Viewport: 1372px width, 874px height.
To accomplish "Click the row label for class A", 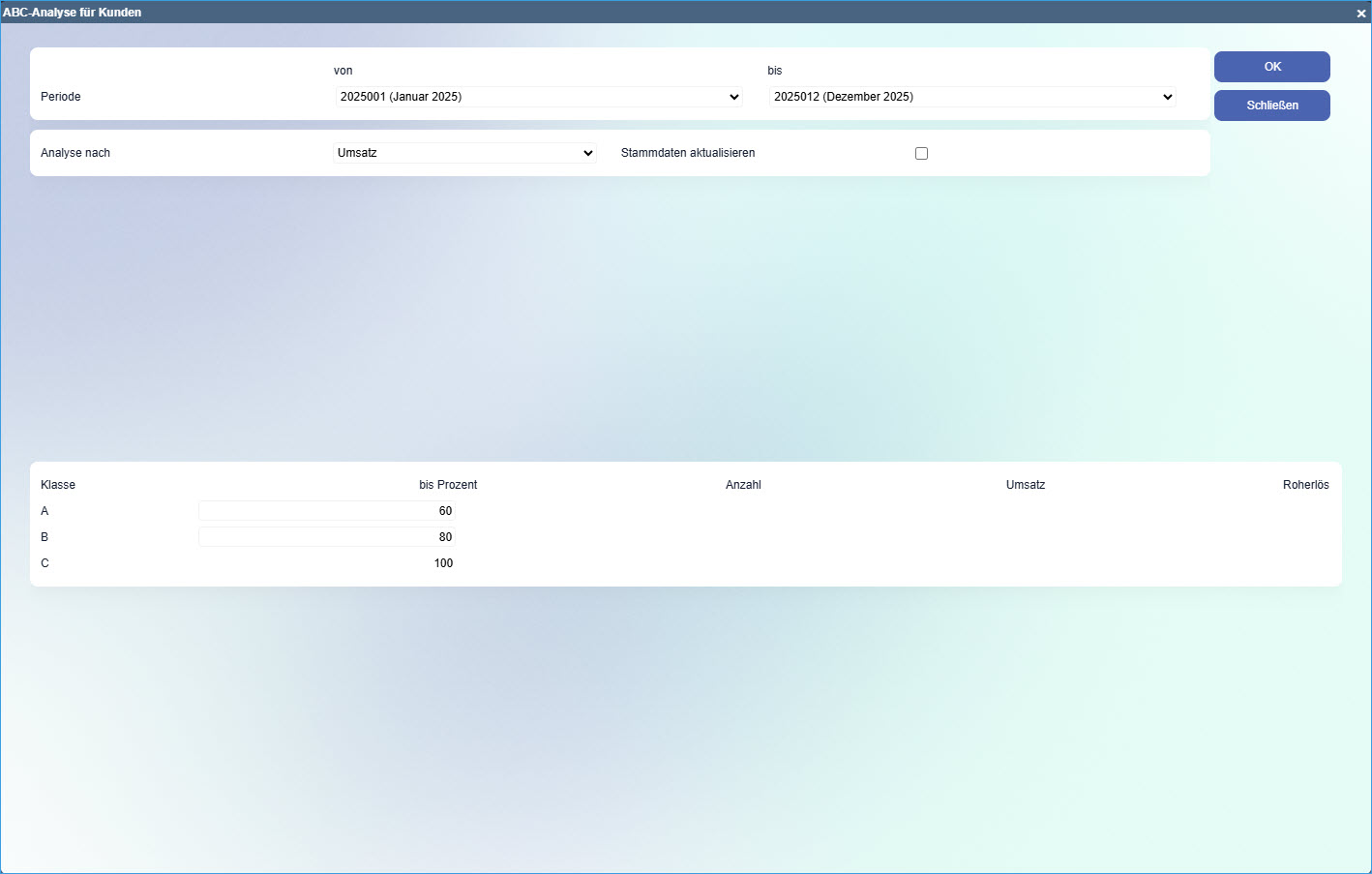I will [45, 511].
